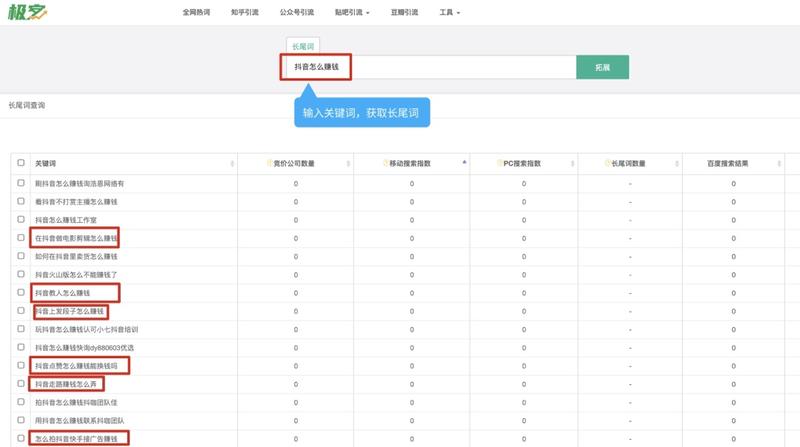Sort by 竞价公司数量 column header
Viewport: 800px width, 447px height.
295,164
